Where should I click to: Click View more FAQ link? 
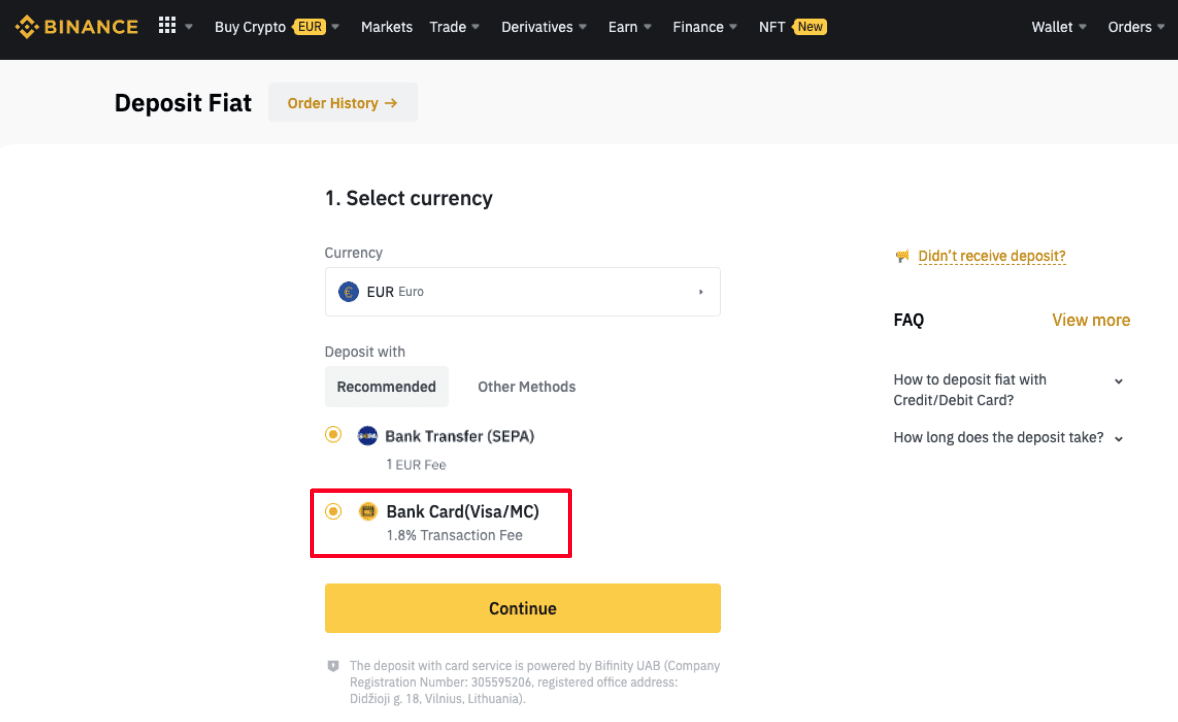tap(1091, 320)
